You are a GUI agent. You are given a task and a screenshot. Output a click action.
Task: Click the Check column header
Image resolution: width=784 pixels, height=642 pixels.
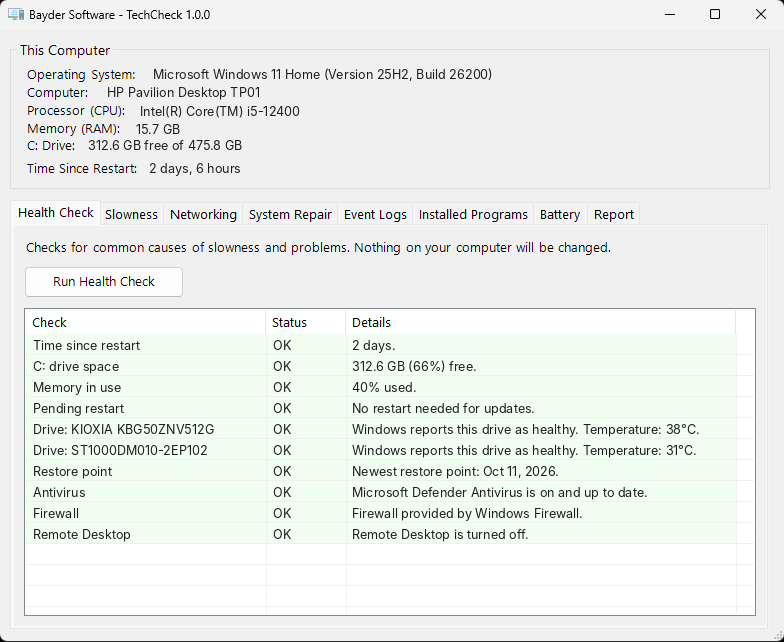point(146,322)
